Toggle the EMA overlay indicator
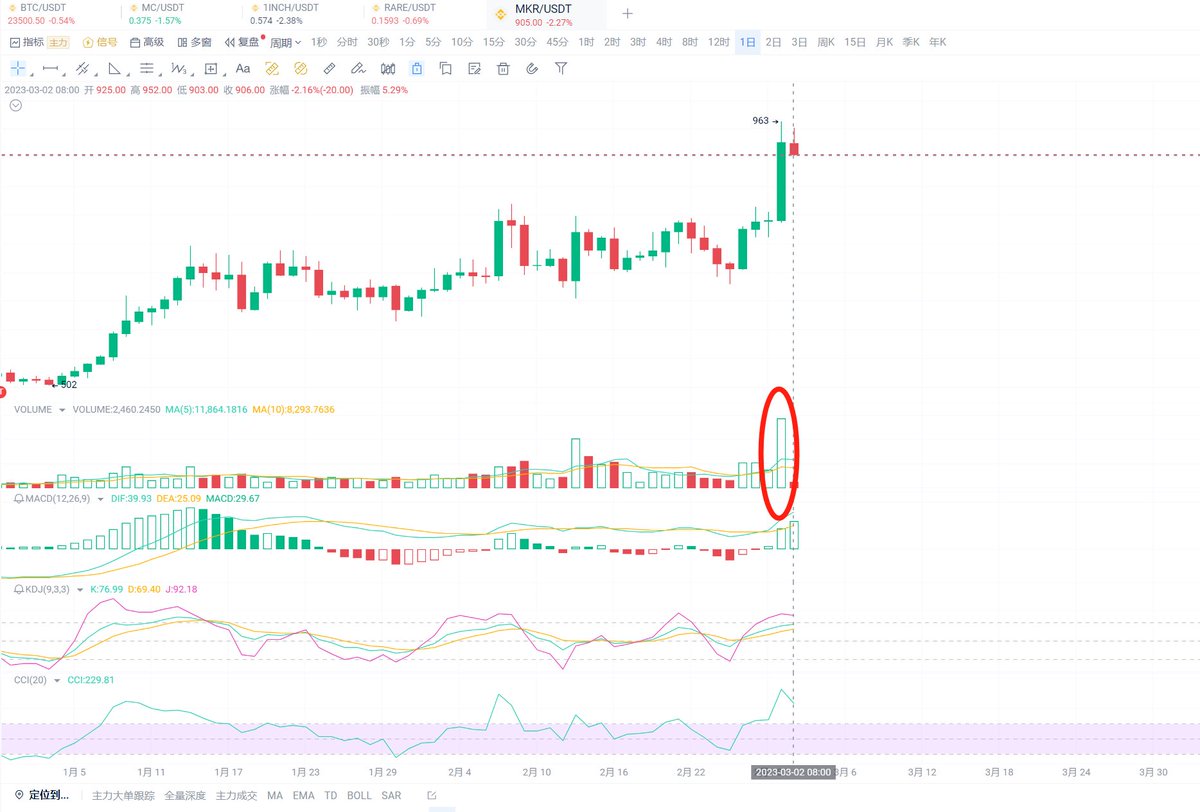 (x=303, y=796)
